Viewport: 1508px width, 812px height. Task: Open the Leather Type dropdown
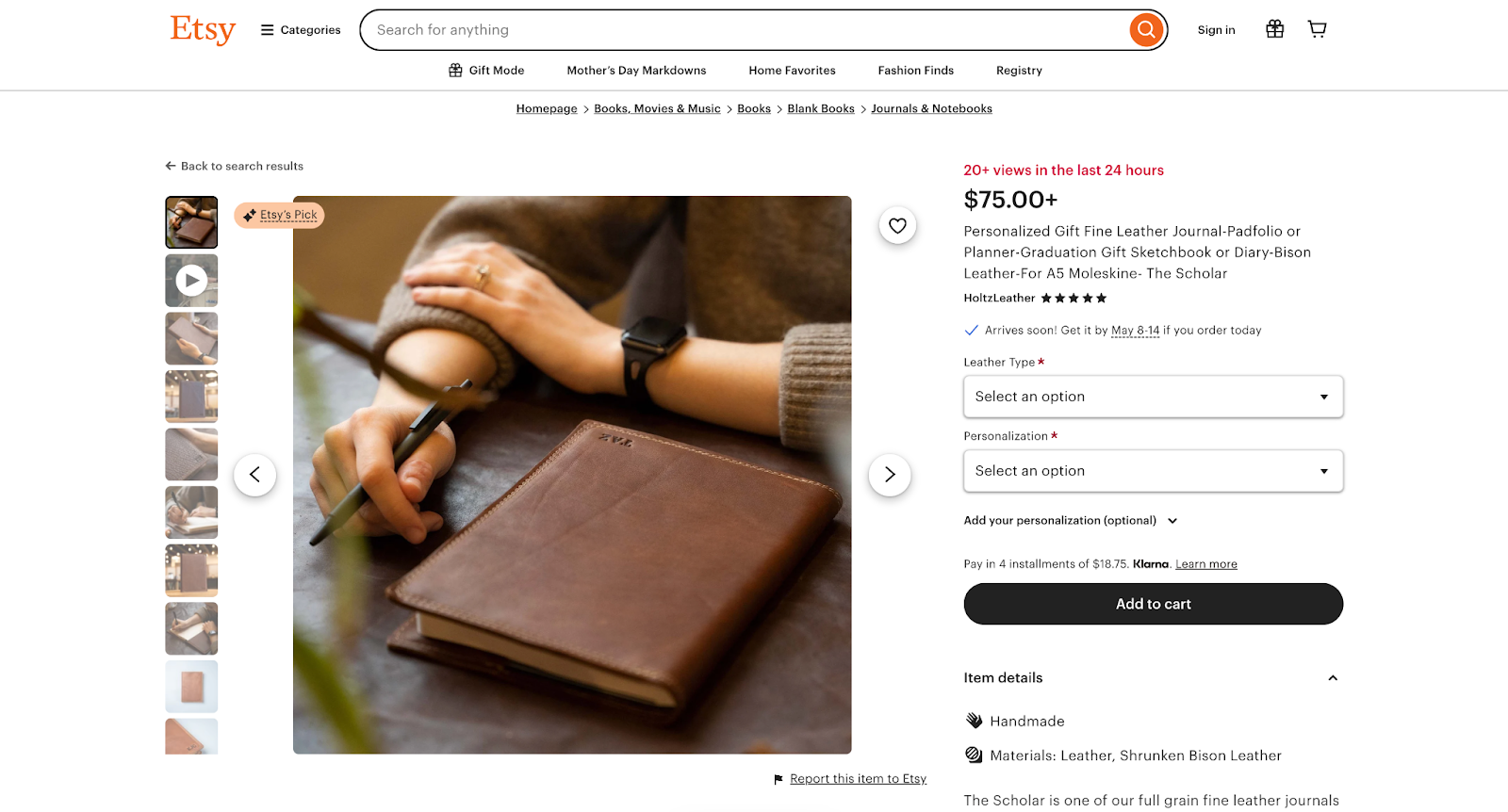[1152, 397]
